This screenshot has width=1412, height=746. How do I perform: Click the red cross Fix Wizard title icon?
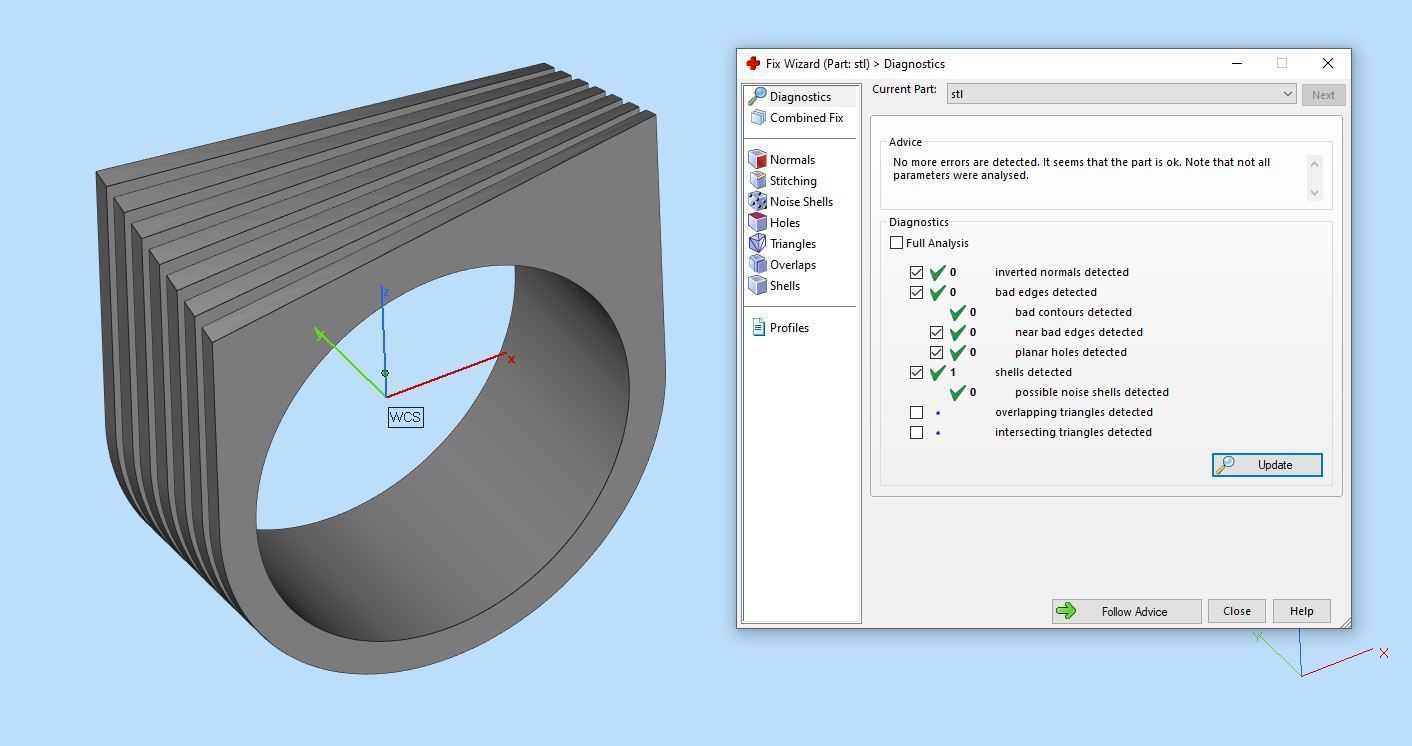pyautogui.click(x=753, y=63)
